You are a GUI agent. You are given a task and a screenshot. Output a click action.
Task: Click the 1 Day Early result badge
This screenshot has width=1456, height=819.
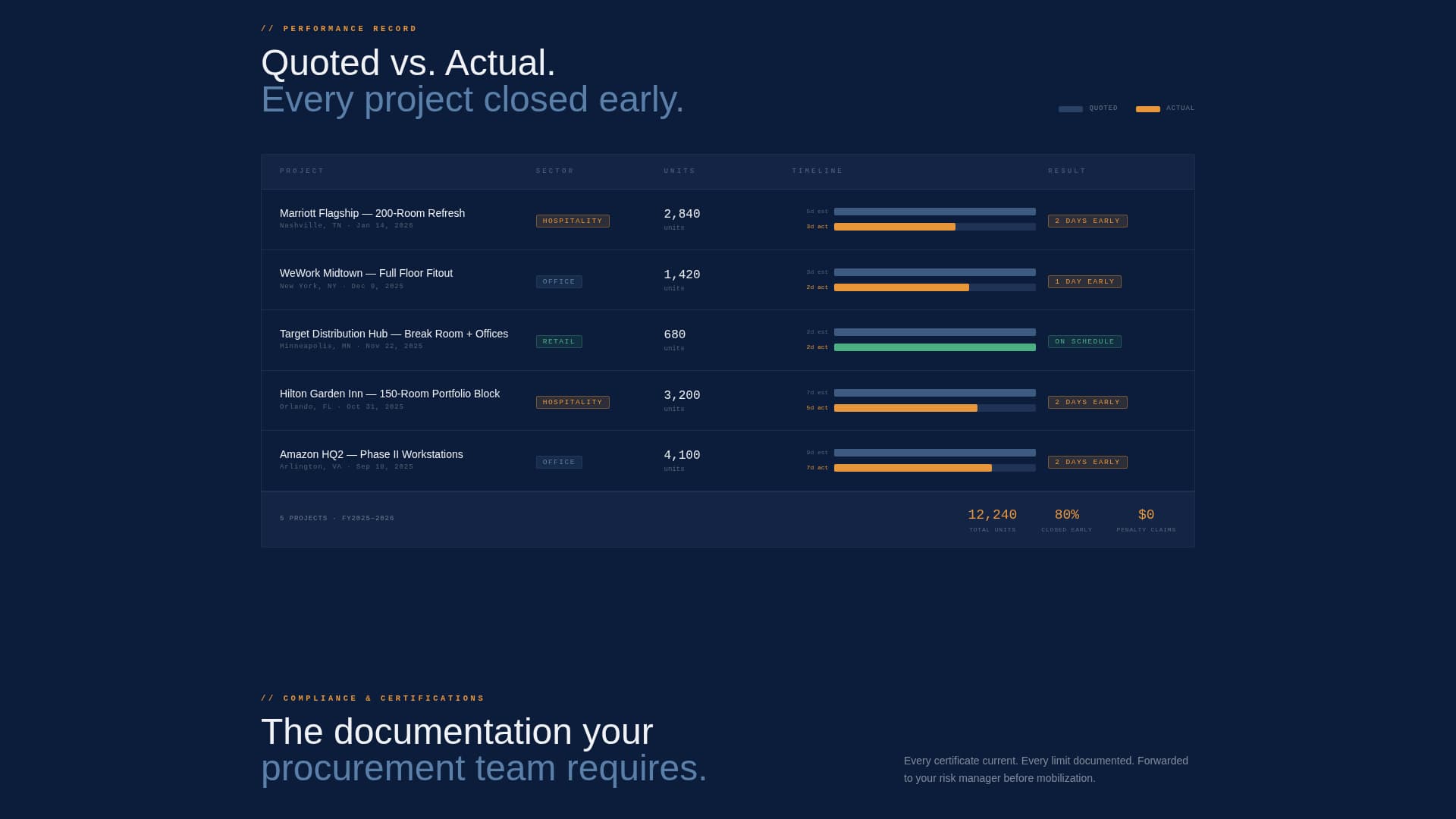click(x=1084, y=281)
